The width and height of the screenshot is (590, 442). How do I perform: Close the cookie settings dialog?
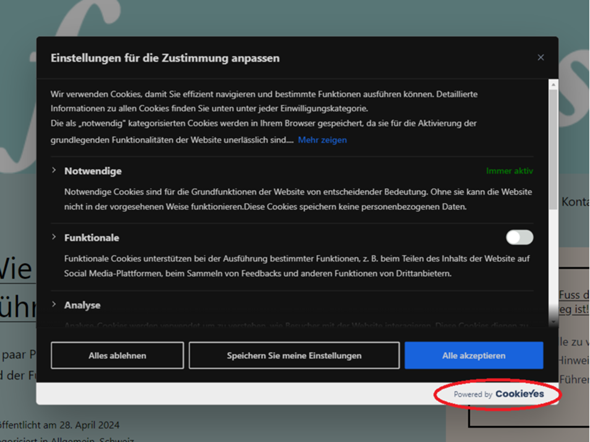(541, 58)
